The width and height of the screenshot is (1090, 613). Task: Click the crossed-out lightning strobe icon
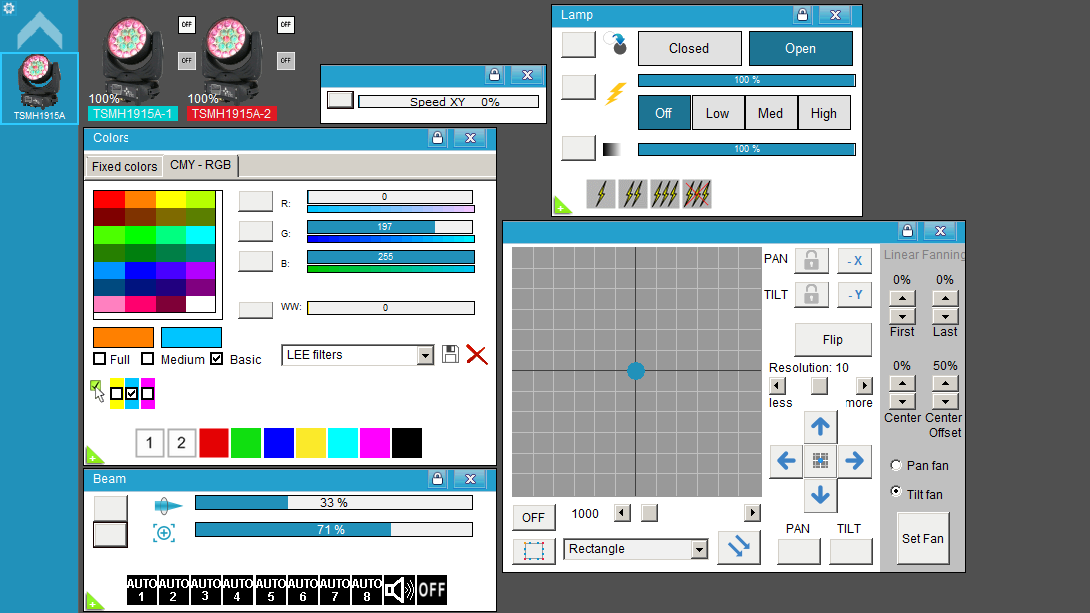click(697, 194)
